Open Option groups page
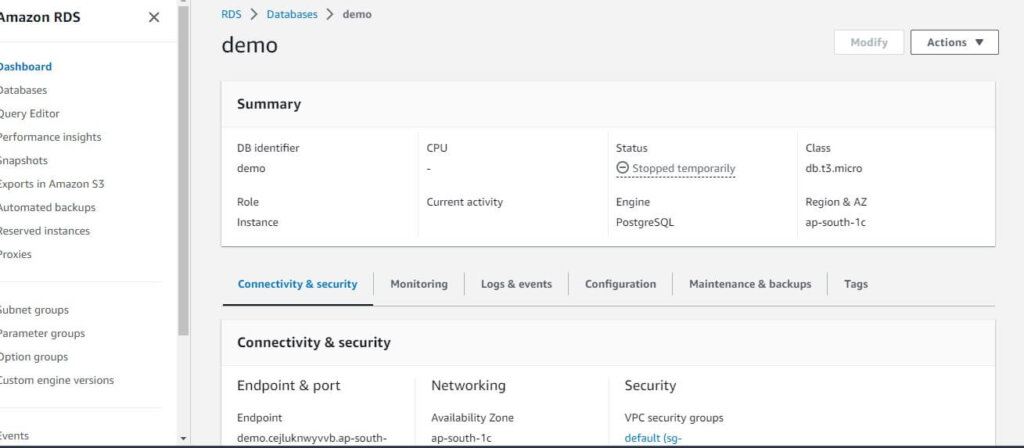This screenshot has width=1024, height=448. tap(34, 357)
